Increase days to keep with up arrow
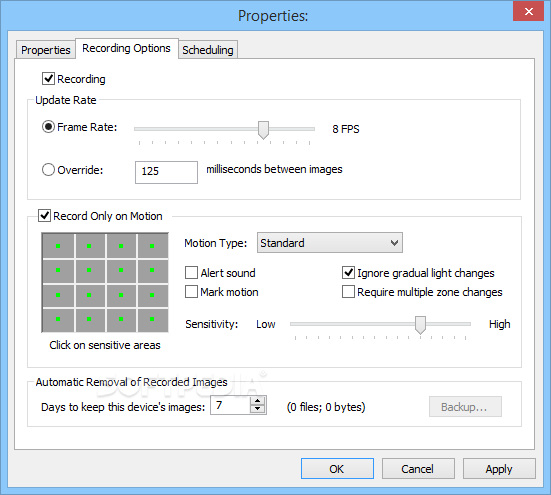551x495 pixels. pyautogui.click(x=258, y=401)
